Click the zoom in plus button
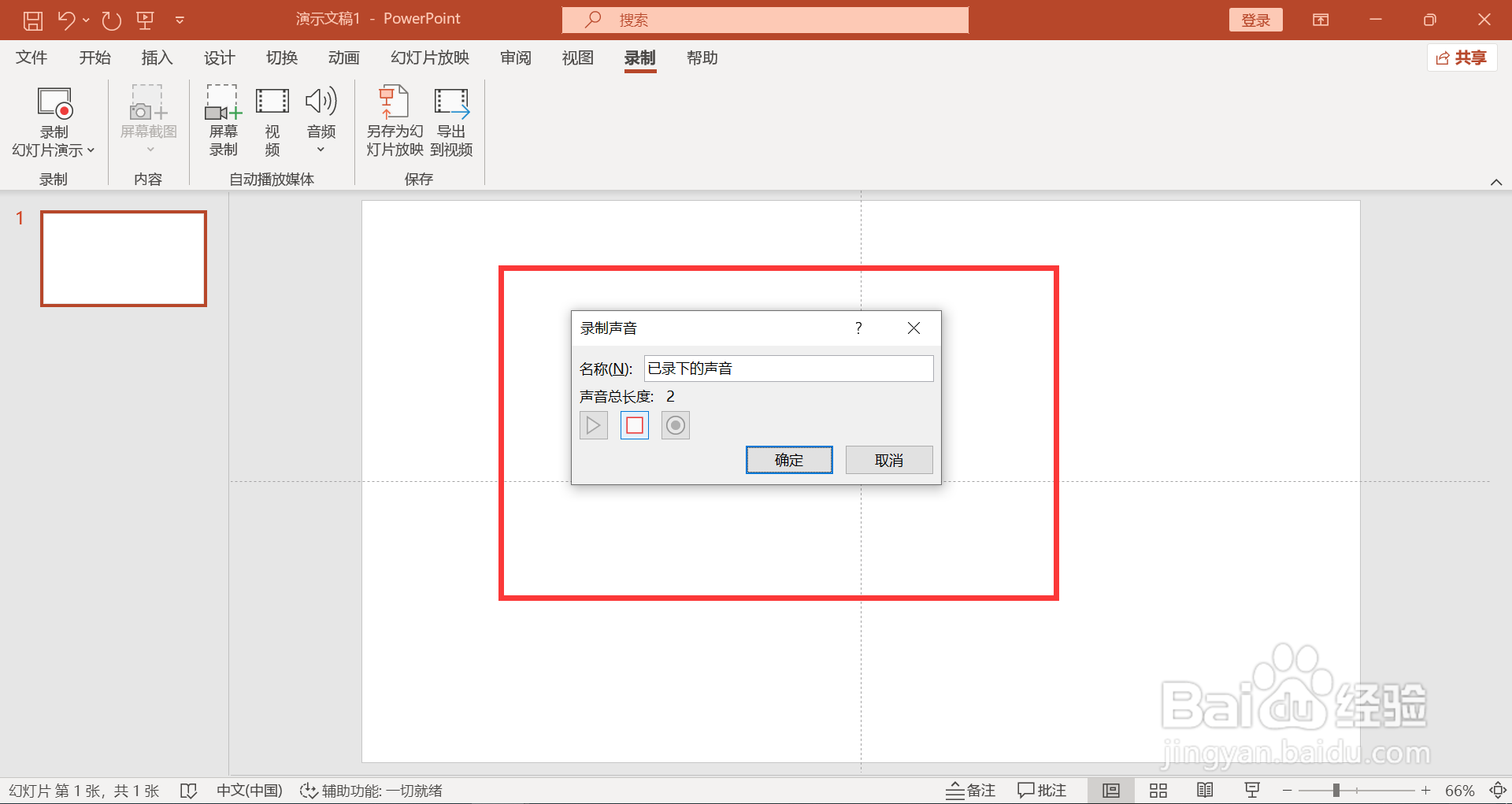 point(1425,791)
